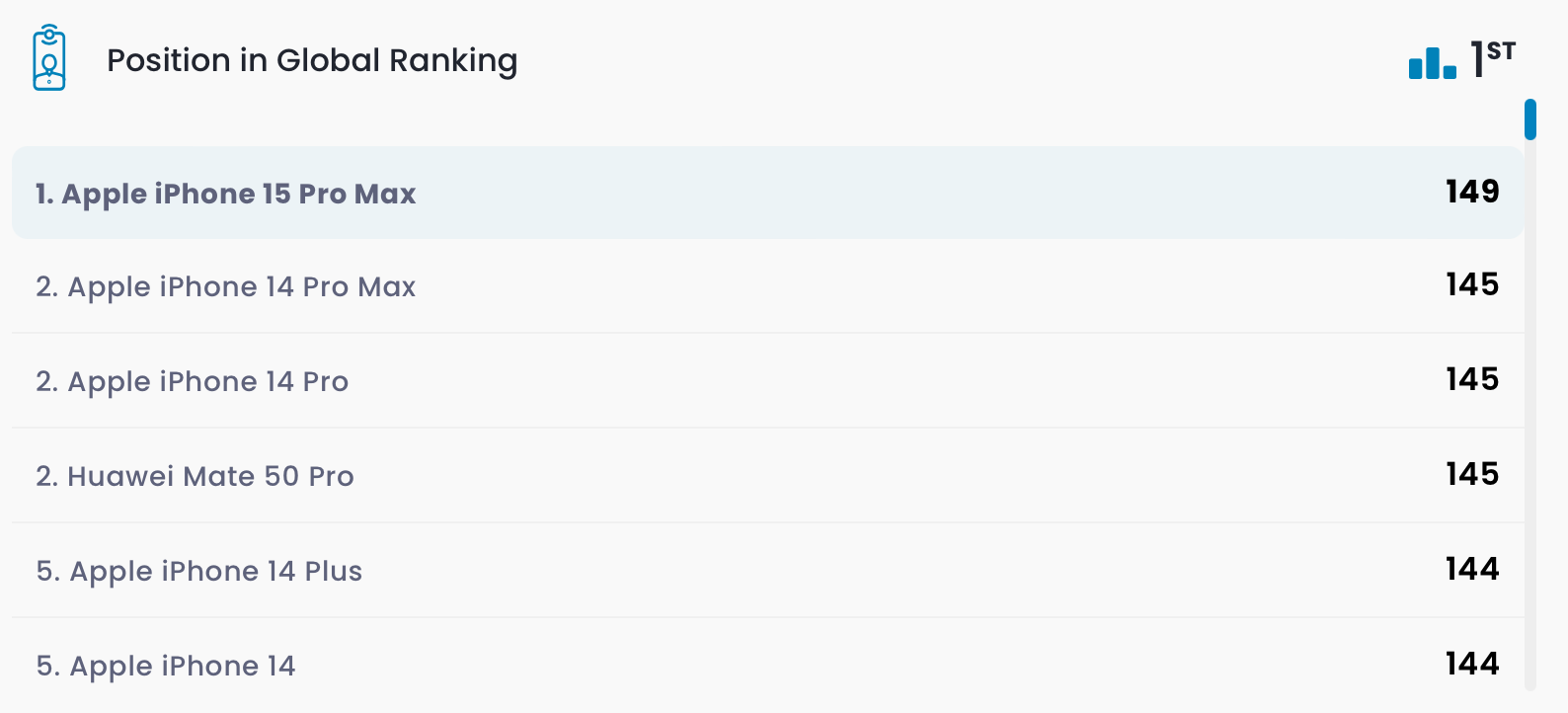Open the Huawei Mate 50 Pro entry
Viewport: 1568px width, 713px height.
coord(195,476)
